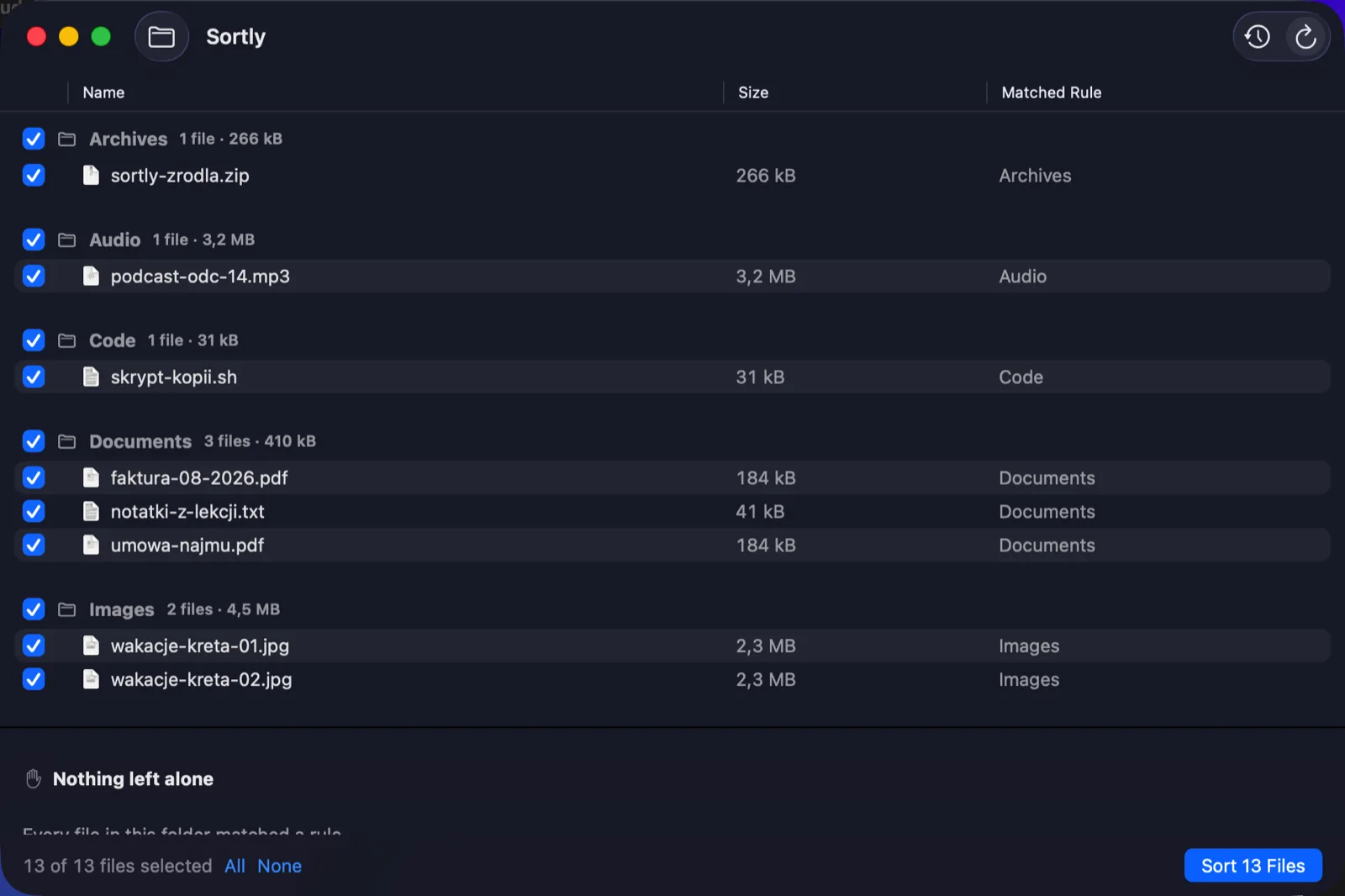This screenshot has height=896, width=1345.
Task: Uncheck the podcast-odc-14.mp3 checkbox
Action: 34,276
